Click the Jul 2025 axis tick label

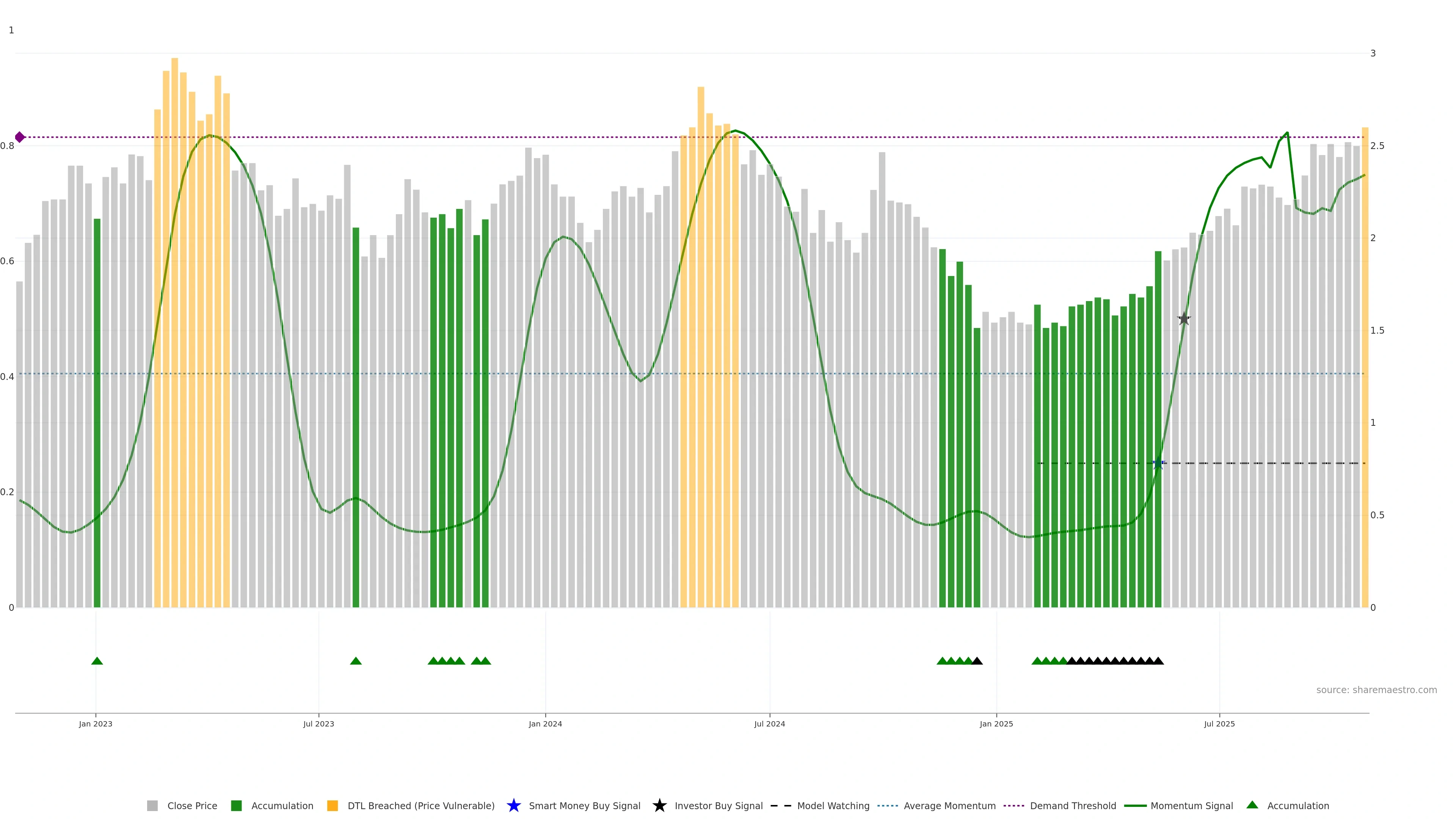pos(1219,724)
